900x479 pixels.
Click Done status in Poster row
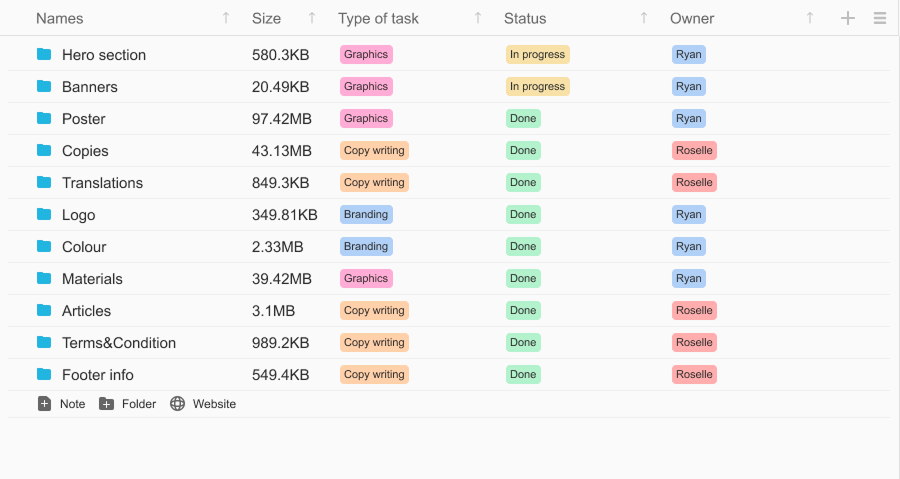[523, 119]
